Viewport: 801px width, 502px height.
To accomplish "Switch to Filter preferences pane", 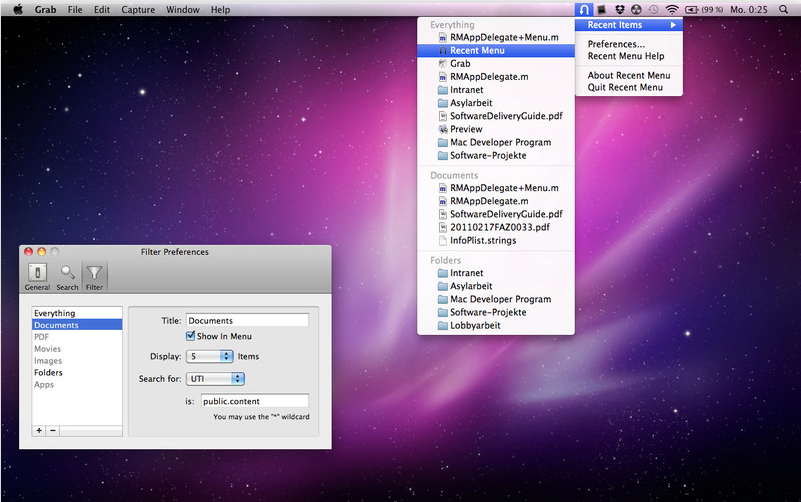I will (94, 277).
